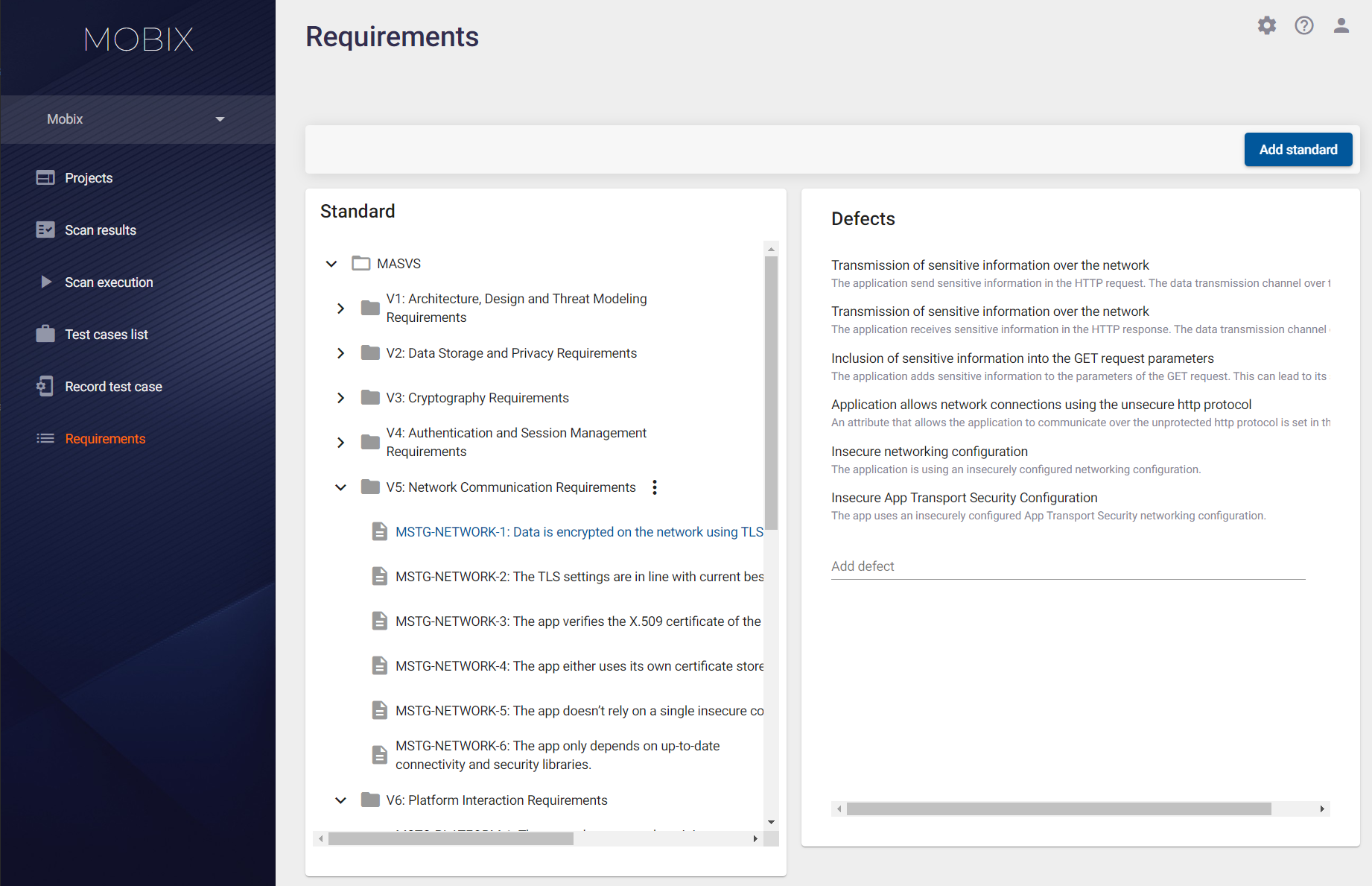
Task: Select MSTG-NETWORK-1 requirement
Action: coord(579,532)
